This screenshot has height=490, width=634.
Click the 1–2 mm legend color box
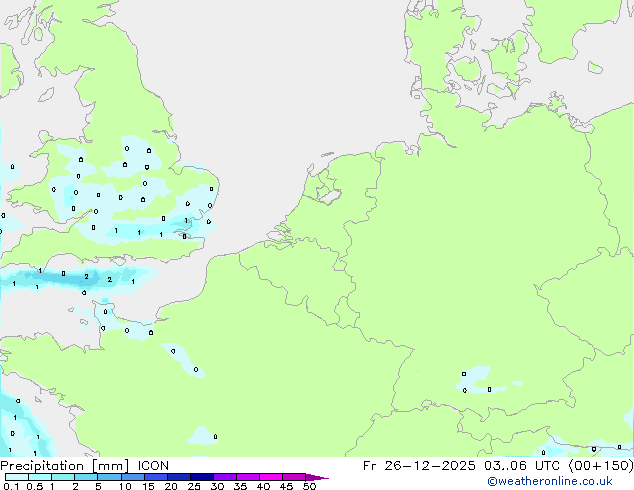[63, 477]
